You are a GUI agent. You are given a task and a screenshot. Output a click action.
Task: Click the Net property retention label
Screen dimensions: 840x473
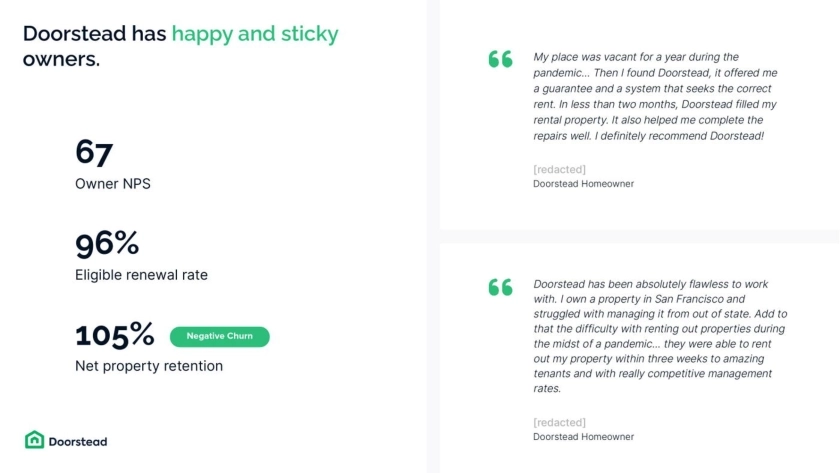(x=149, y=366)
